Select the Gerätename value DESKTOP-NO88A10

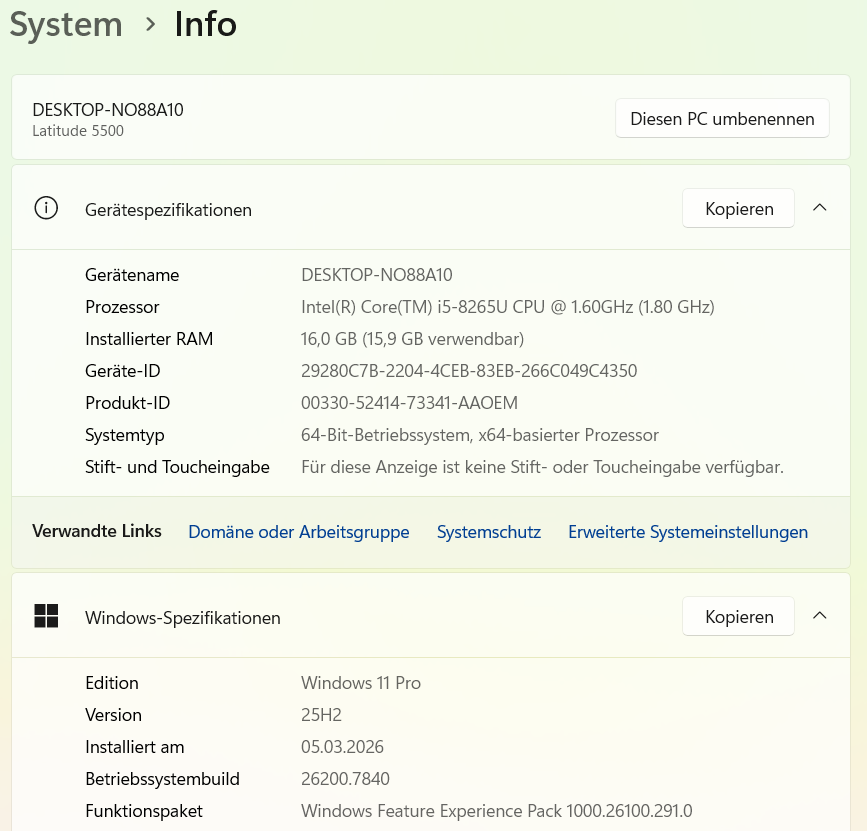(377, 275)
